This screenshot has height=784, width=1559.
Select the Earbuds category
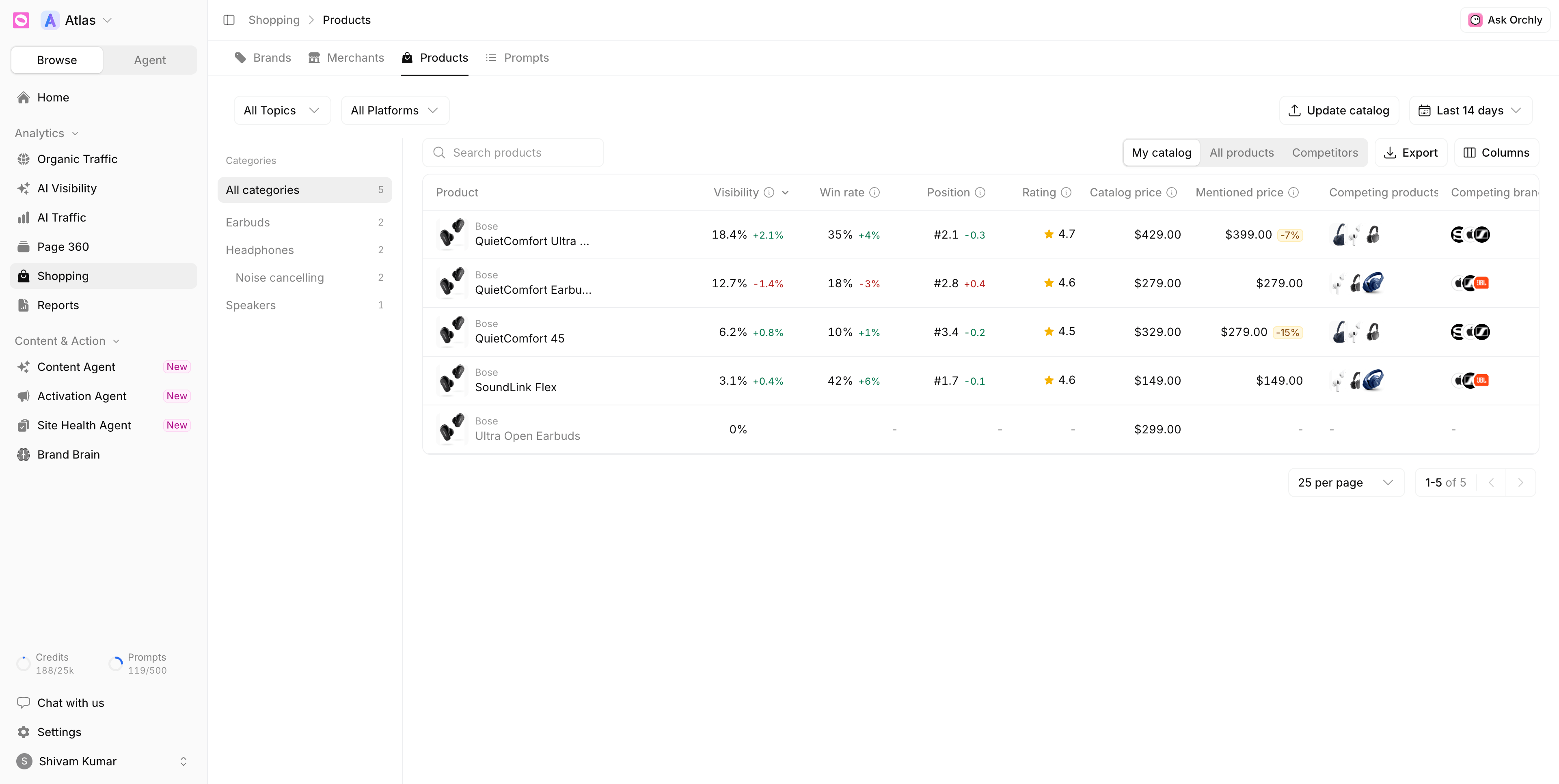pos(304,223)
